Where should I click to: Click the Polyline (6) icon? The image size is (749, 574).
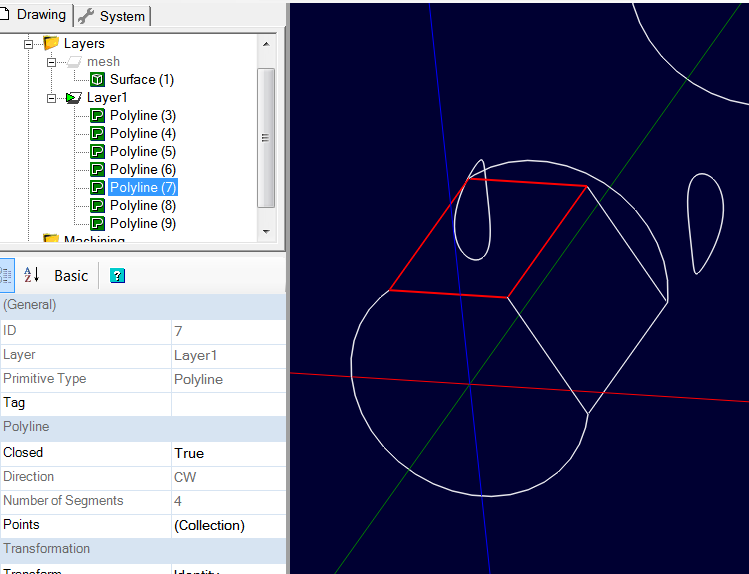(97, 170)
